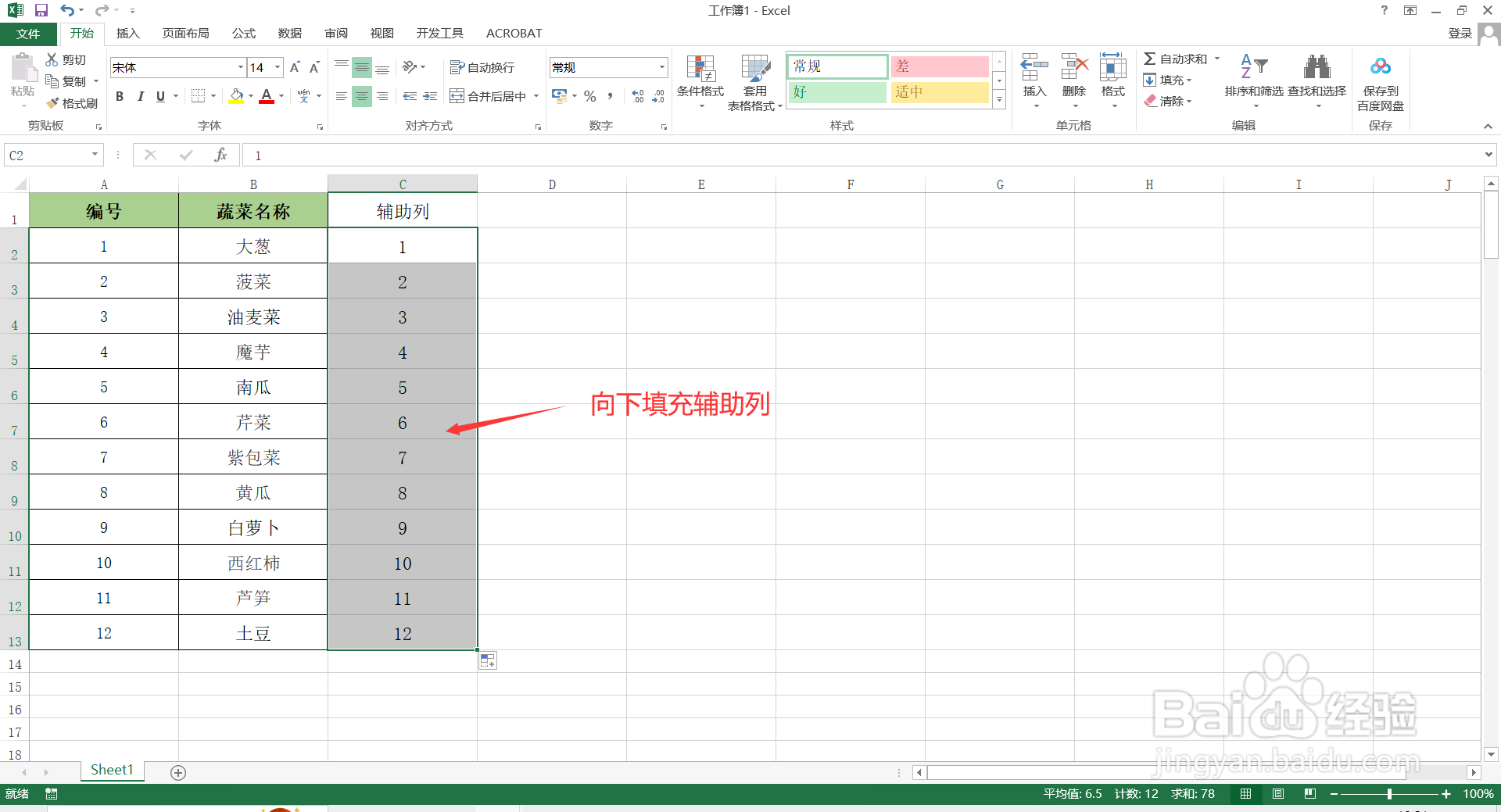Click the formula bar input
This screenshot has width=1501, height=812.
click(862, 155)
